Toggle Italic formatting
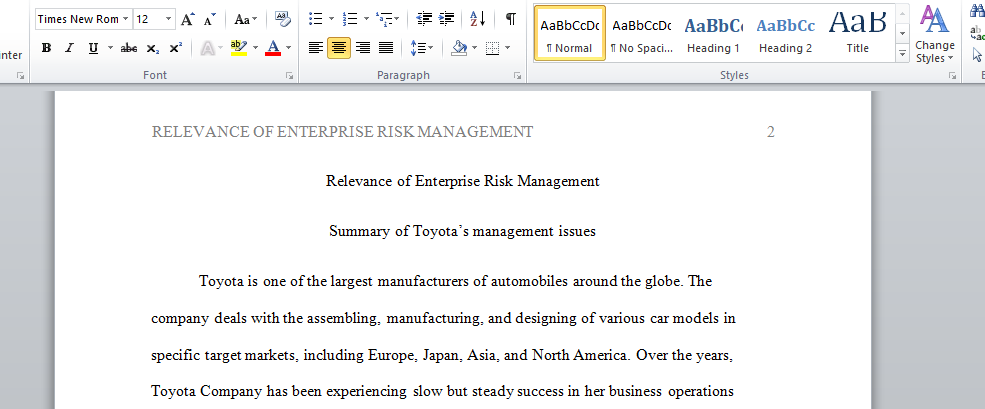This screenshot has width=985, height=409. [69, 48]
